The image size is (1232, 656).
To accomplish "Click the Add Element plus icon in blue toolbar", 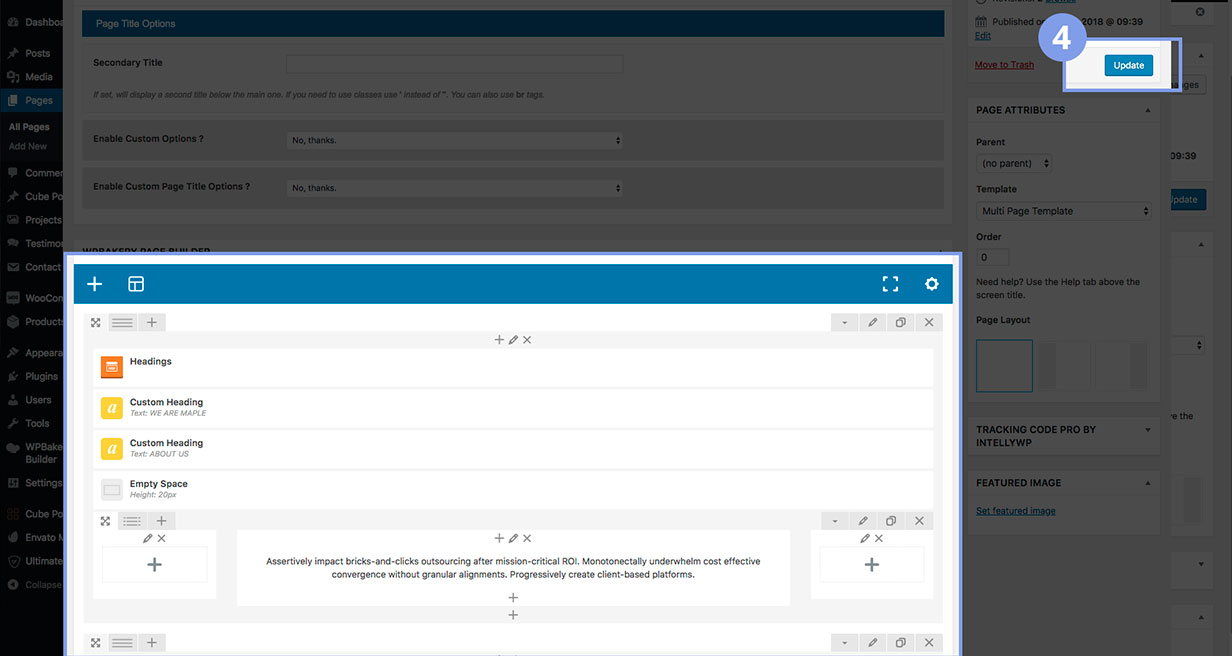I will click(x=95, y=284).
